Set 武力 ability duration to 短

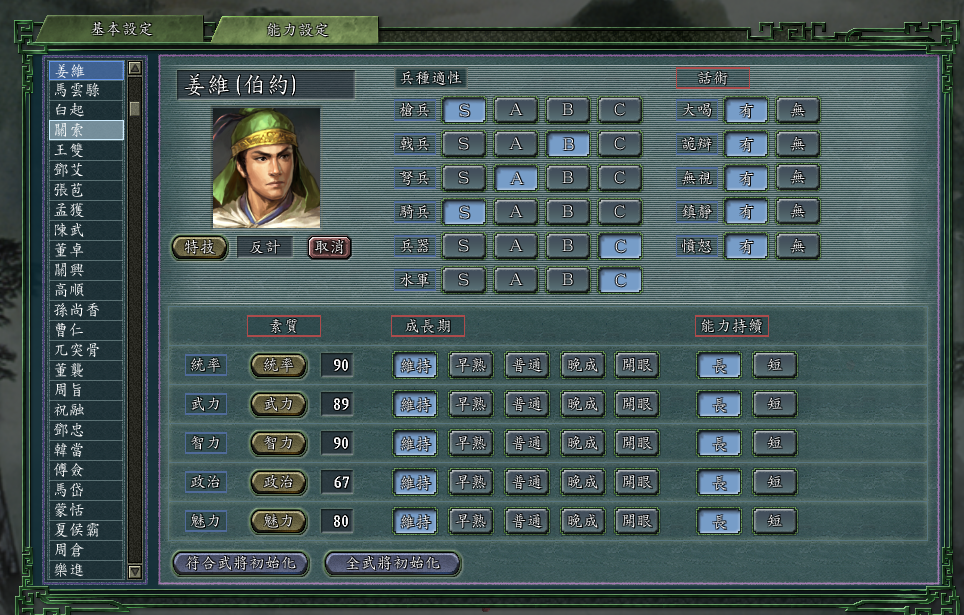pyautogui.click(x=775, y=404)
